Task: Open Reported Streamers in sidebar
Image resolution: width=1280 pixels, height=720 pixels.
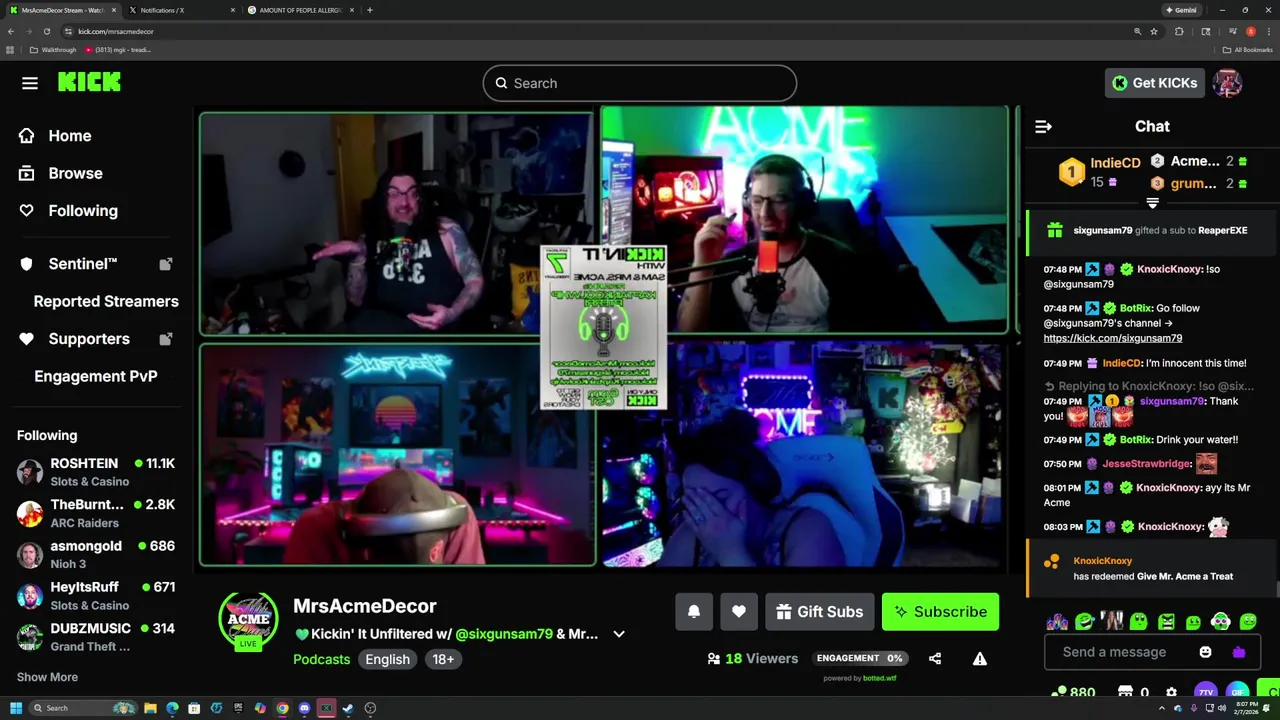Action: pyautogui.click(x=106, y=301)
